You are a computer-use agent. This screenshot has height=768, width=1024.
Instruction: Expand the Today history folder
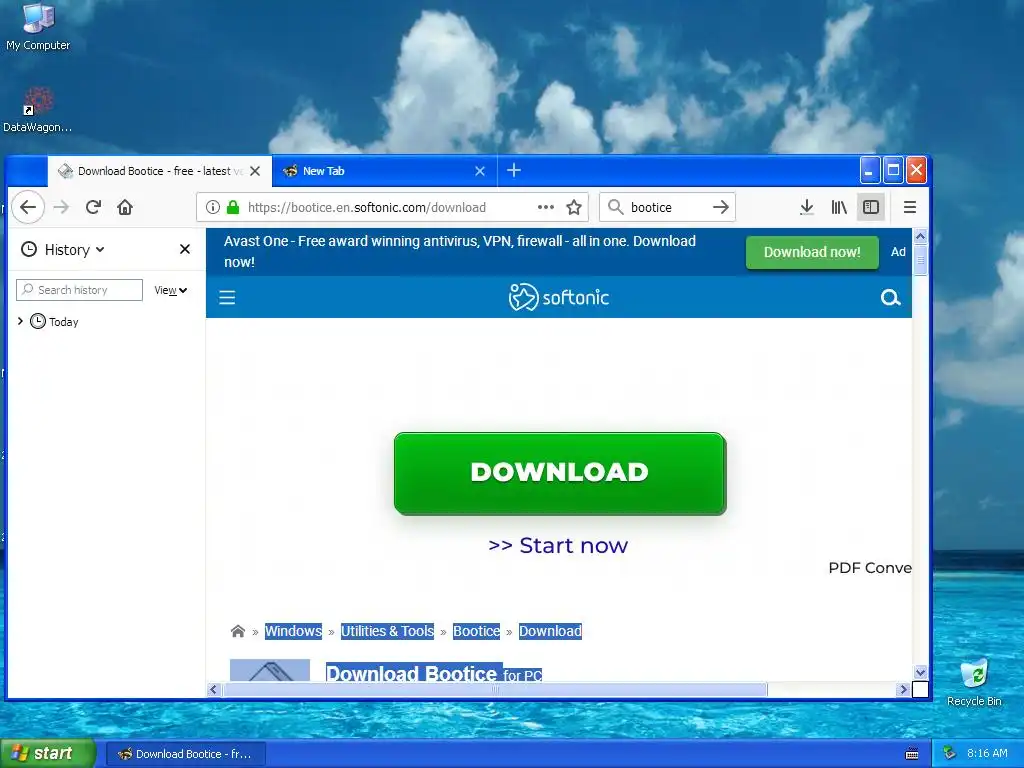pyautogui.click(x=20, y=321)
